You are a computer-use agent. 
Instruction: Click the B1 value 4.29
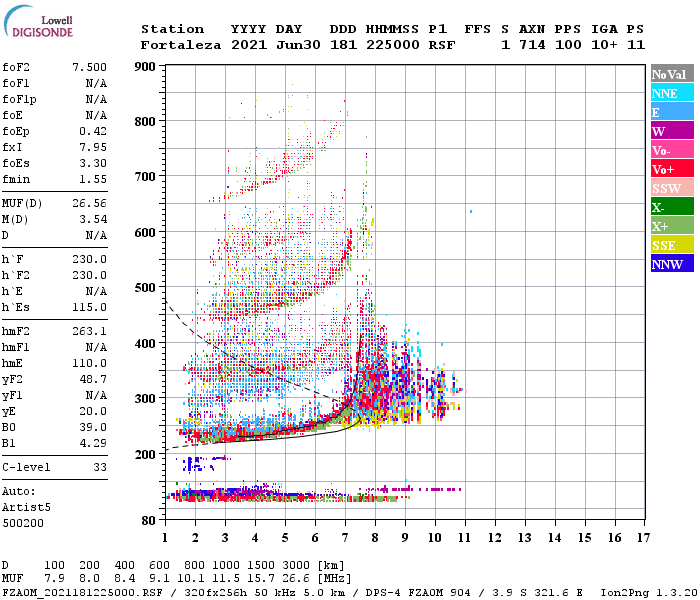click(x=93, y=443)
